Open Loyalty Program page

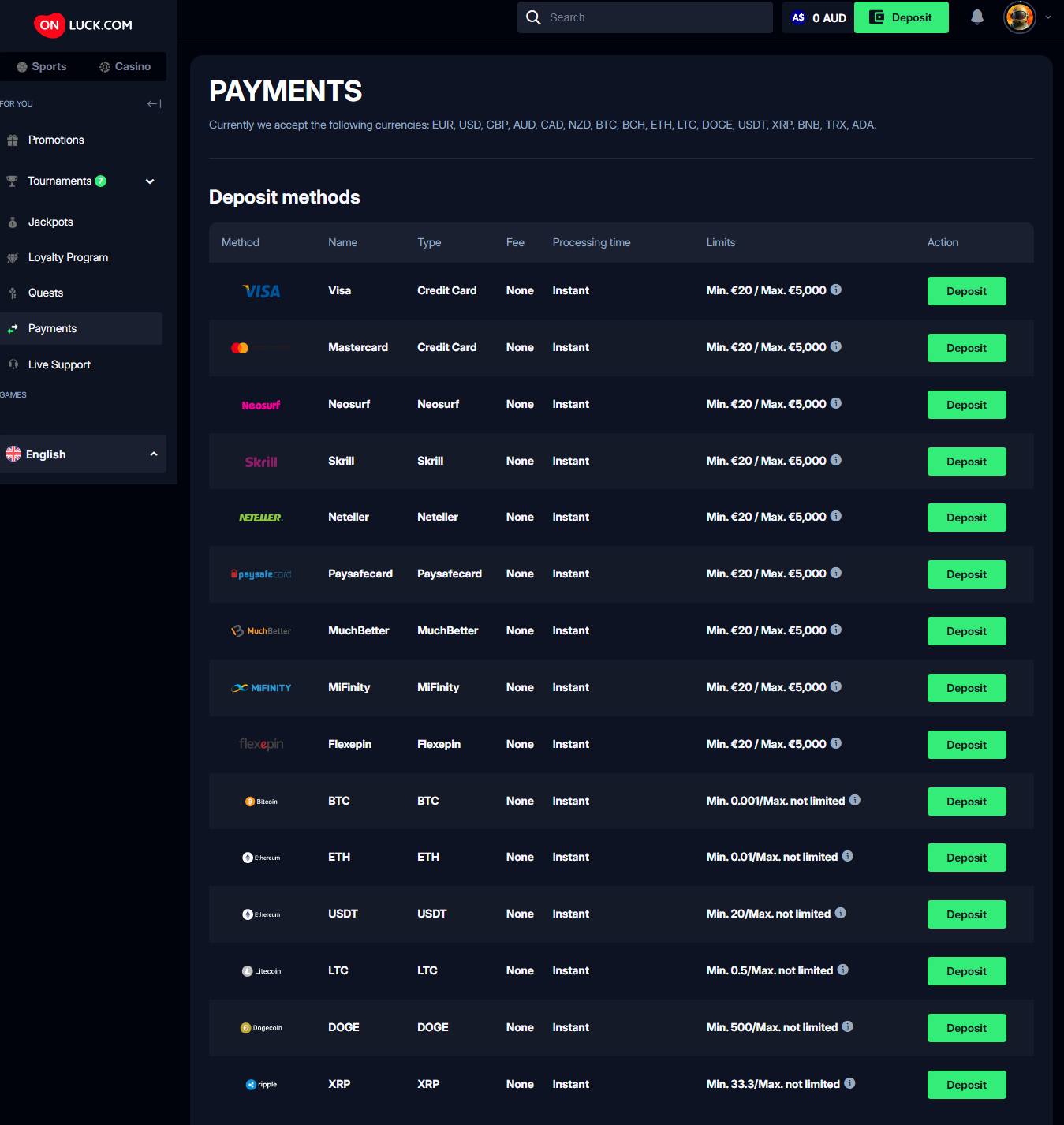pyautogui.click(x=68, y=257)
